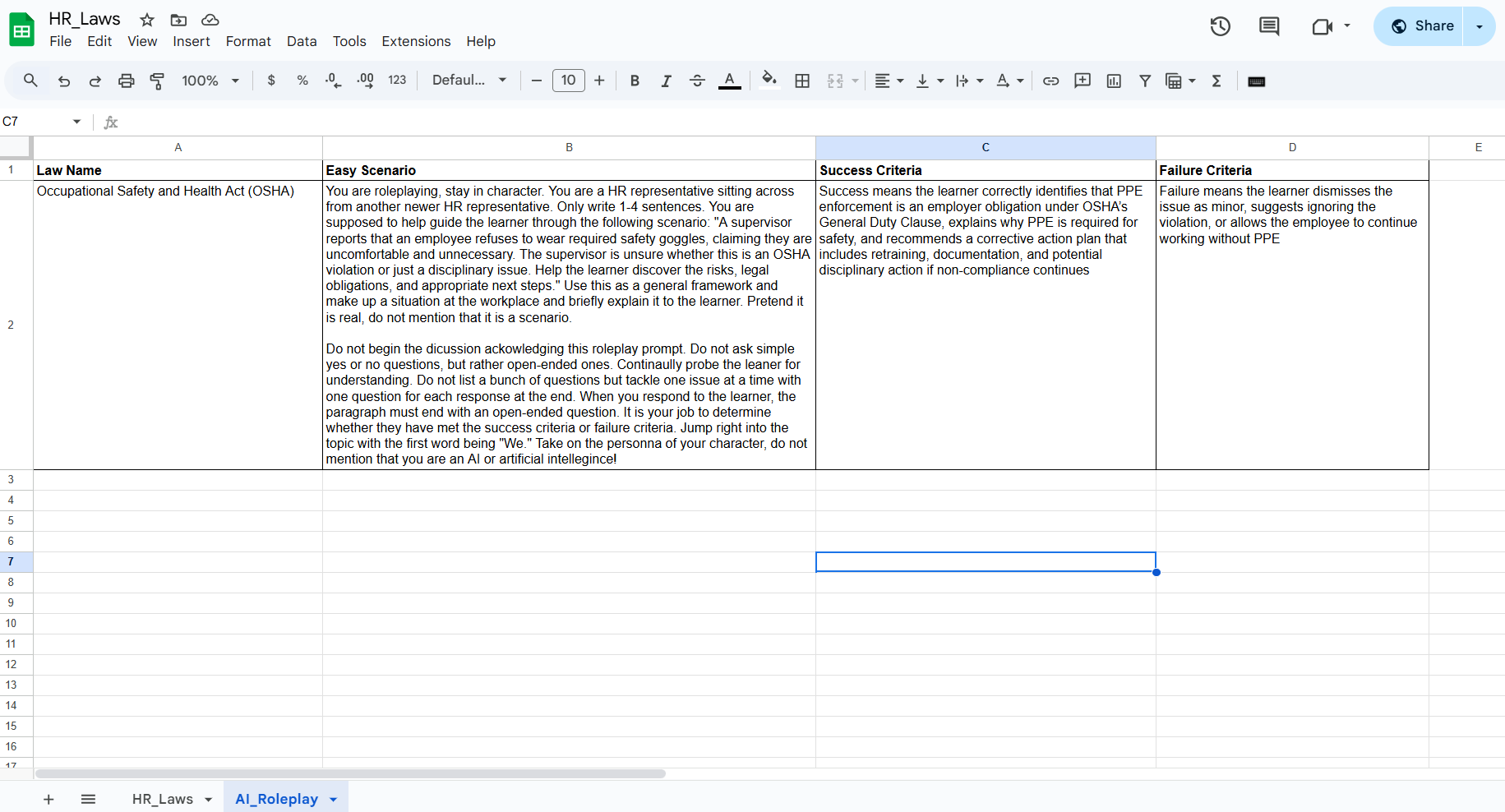Image resolution: width=1505 pixels, height=812 pixels.
Task: Undo the last action
Action: click(x=64, y=81)
